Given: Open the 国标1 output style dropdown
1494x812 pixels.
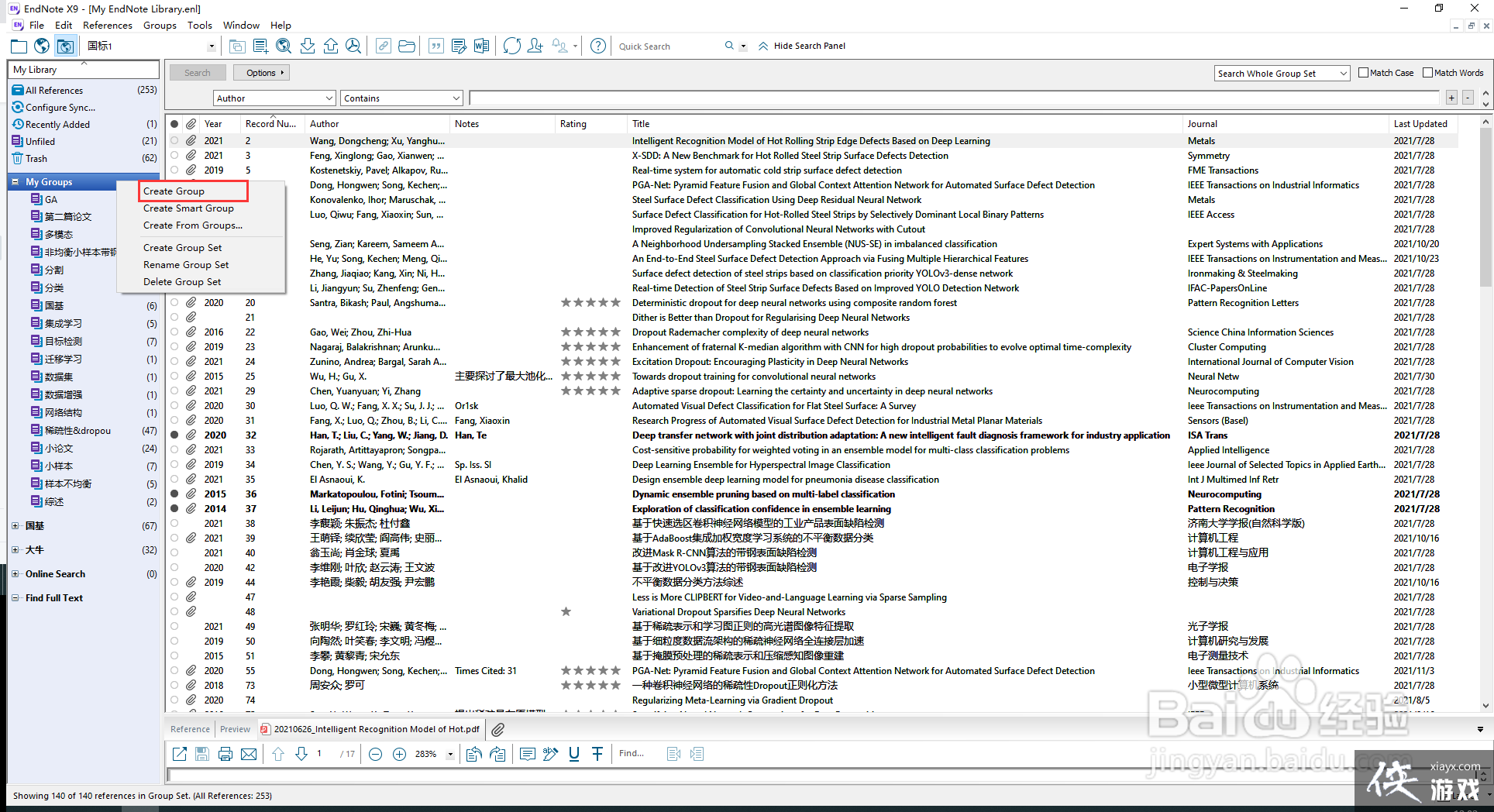Looking at the screenshot, I should coord(212,46).
